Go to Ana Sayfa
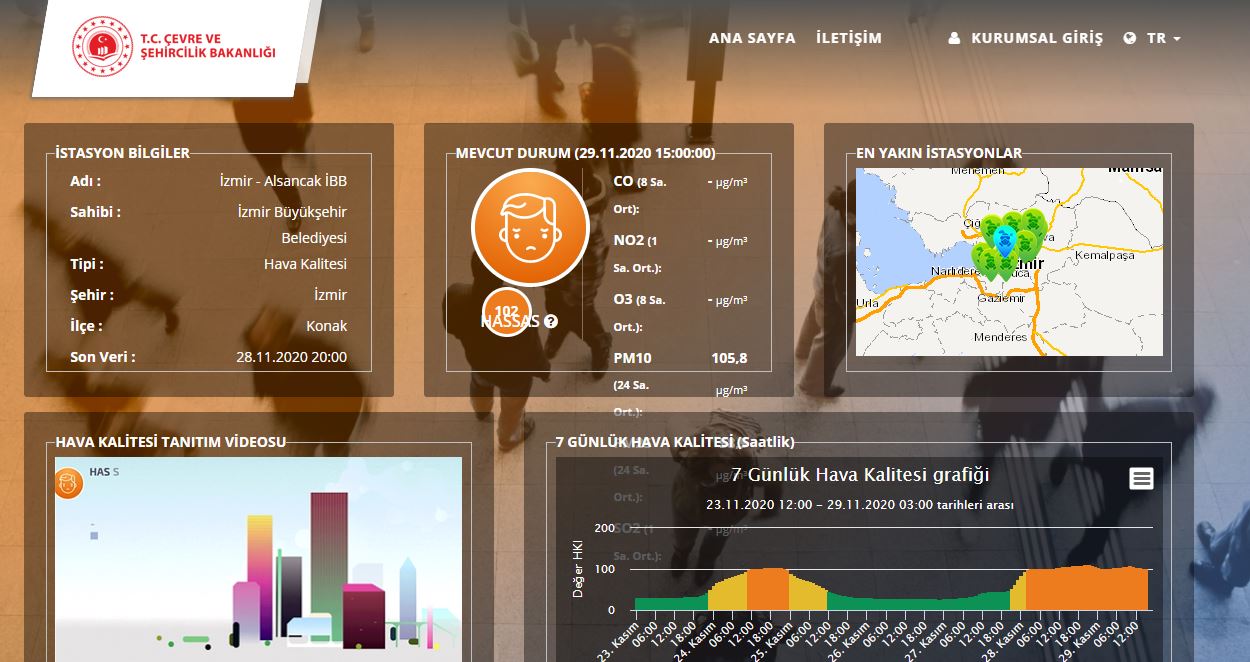The width and height of the screenshot is (1250, 662). click(x=752, y=38)
